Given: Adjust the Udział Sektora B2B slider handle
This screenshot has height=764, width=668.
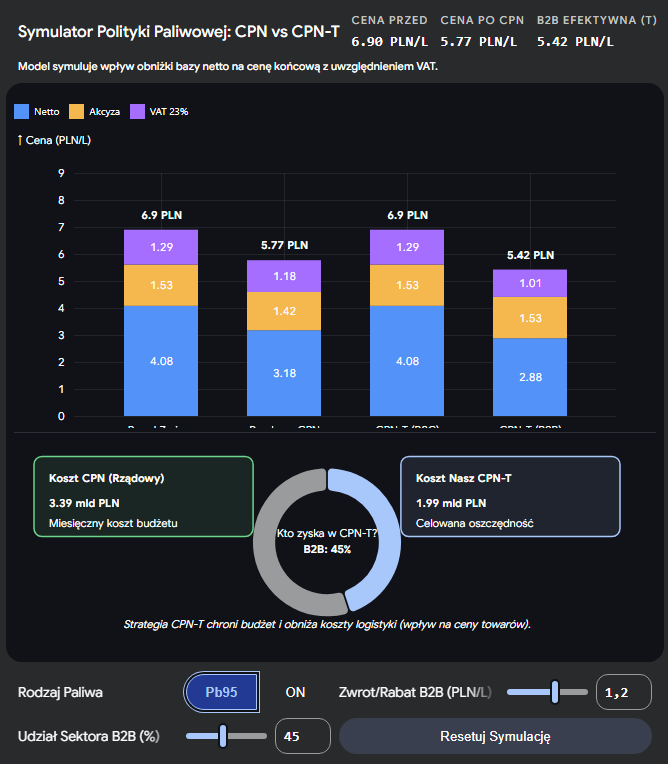Looking at the screenshot, I should (223, 736).
